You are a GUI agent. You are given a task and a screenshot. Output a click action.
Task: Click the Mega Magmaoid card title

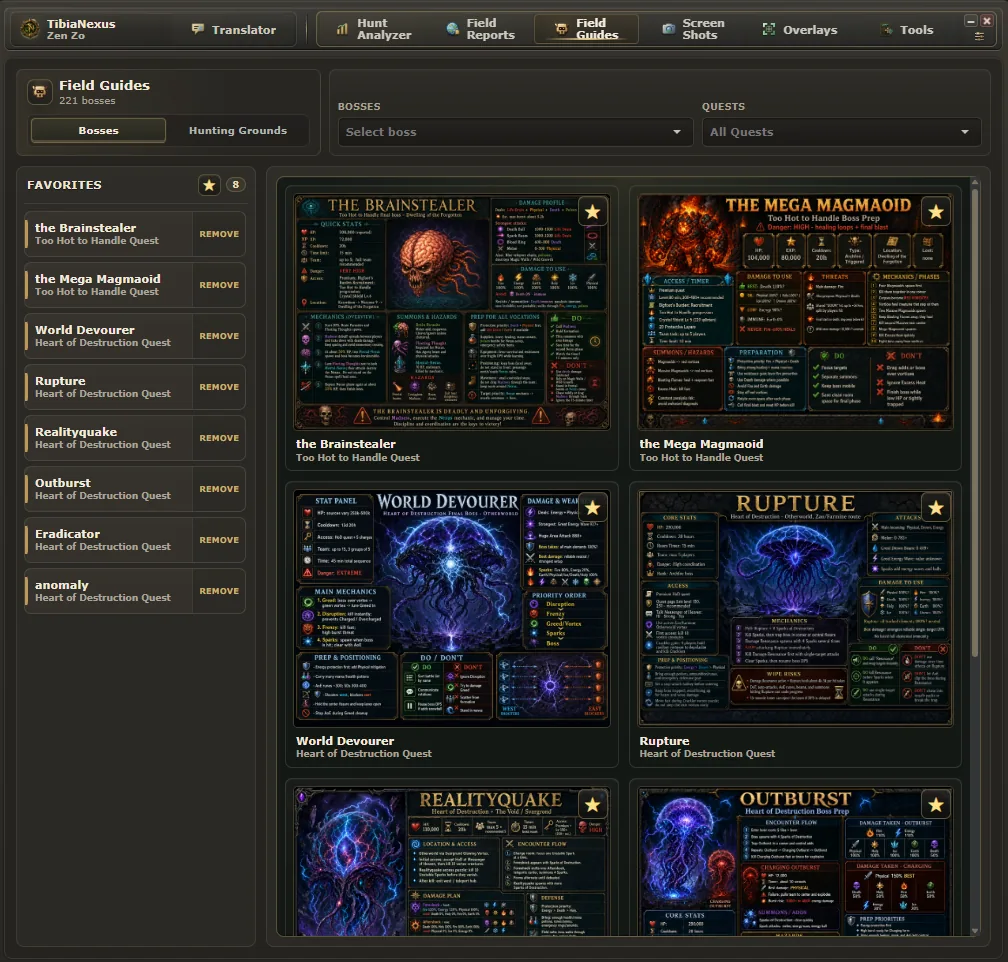pyautogui.click(x=701, y=444)
